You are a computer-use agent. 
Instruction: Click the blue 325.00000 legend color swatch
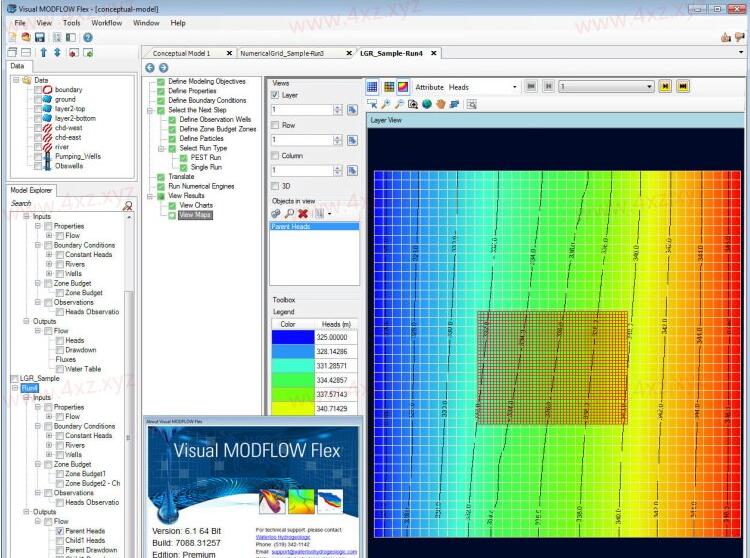[293, 337]
